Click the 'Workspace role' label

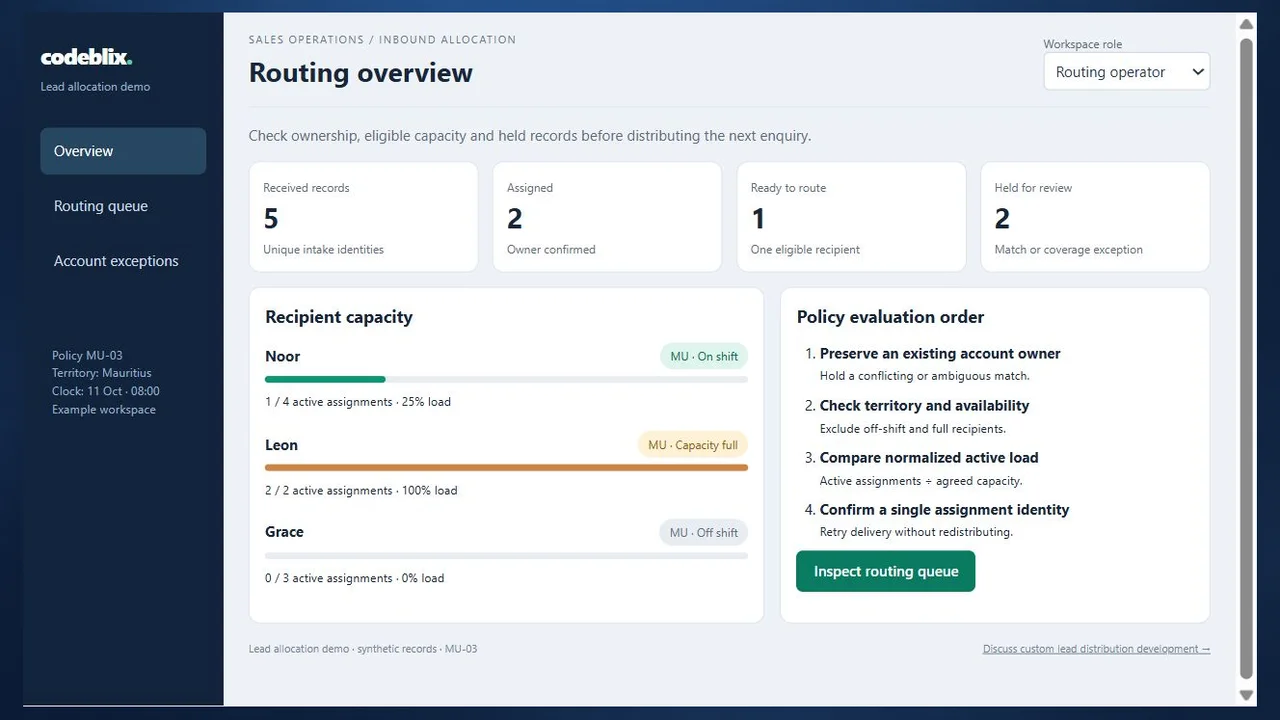pos(1083,44)
